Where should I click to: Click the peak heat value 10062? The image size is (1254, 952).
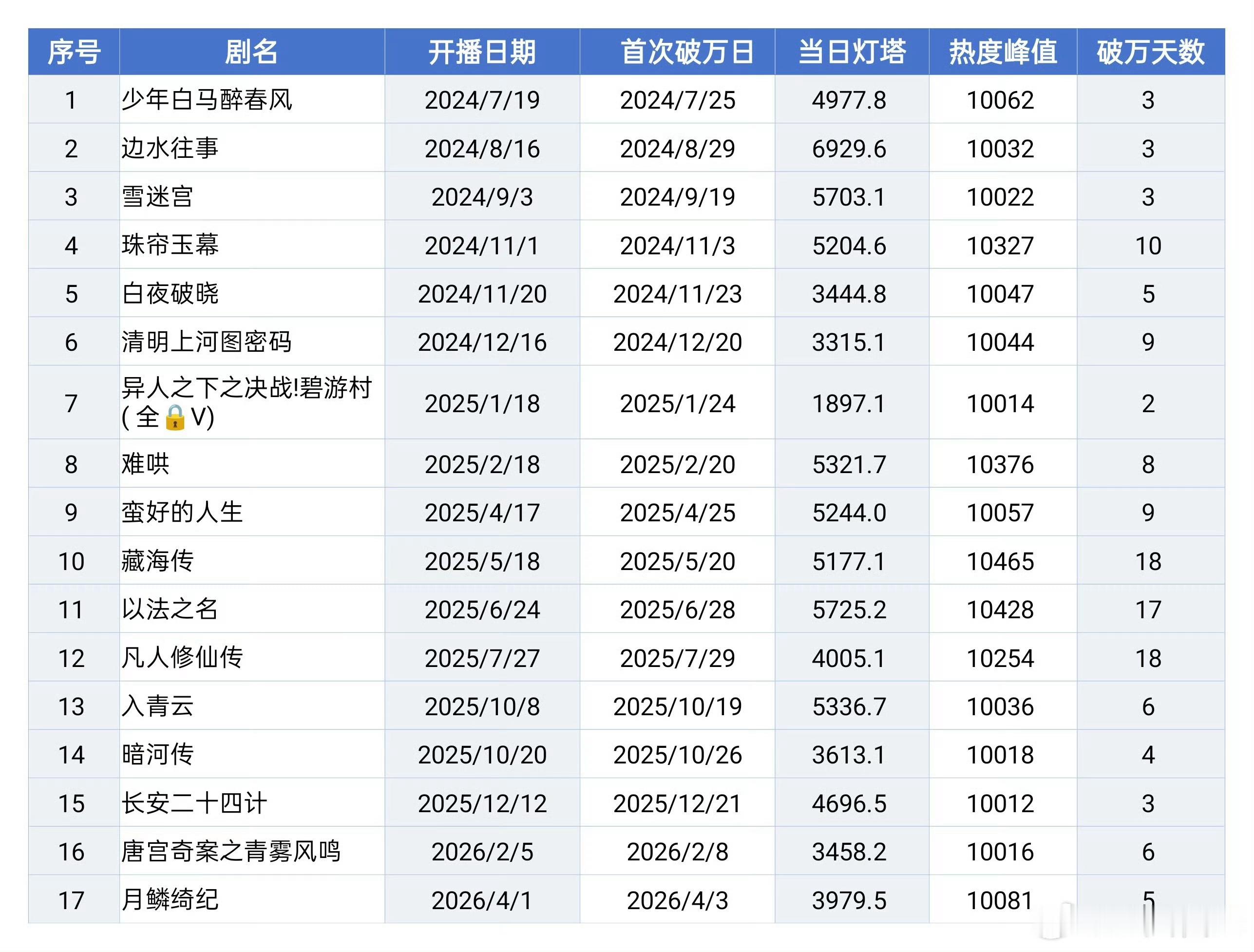[1001, 100]
